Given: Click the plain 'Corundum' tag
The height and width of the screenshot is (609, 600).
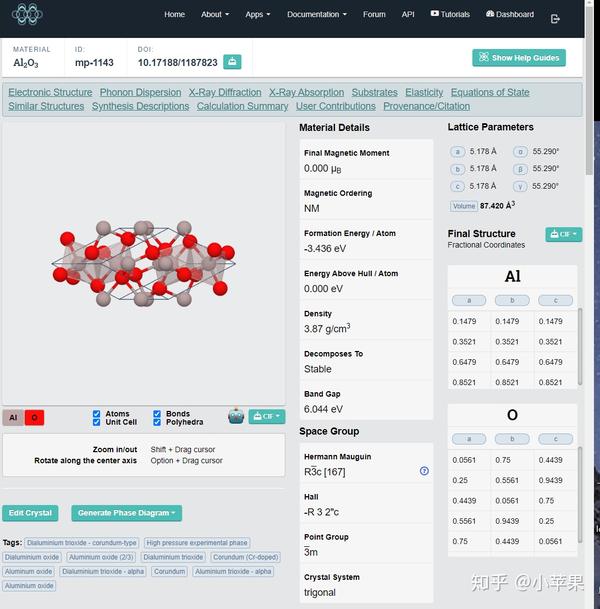Looking at the screenshot, I should [x=169, y=571].
